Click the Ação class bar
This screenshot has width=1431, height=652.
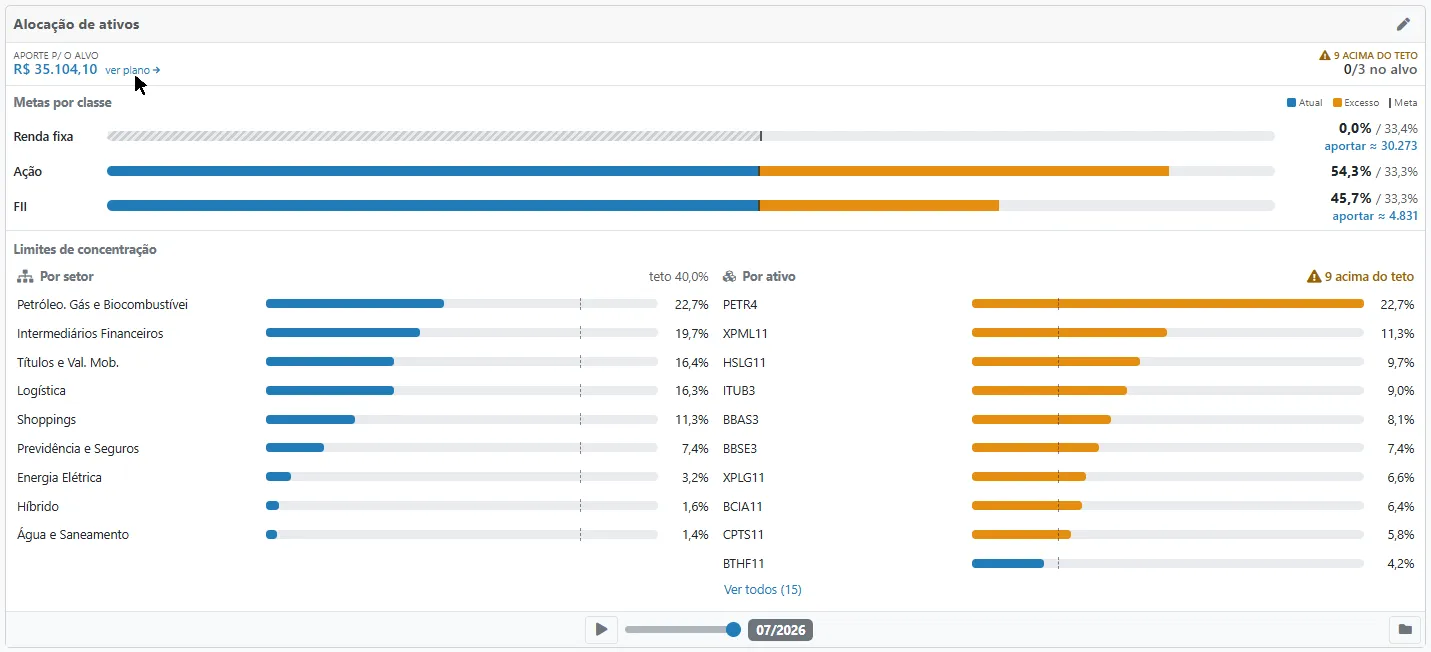click(691, 171)
